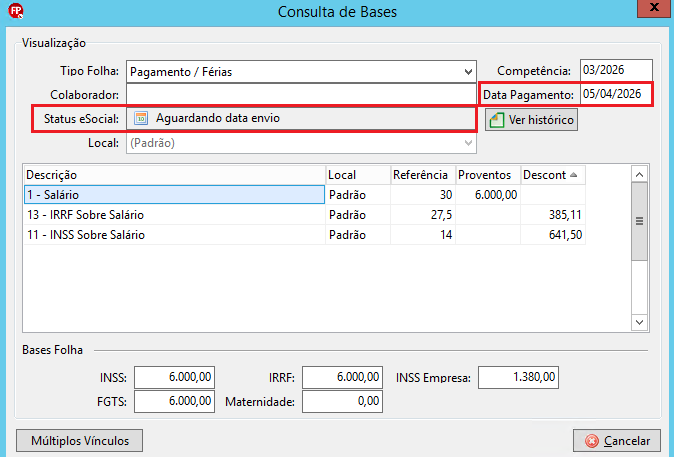This screenshot has height=457, width=674.
Task: Click the red X icon on Cancelar
Action: 592,441
